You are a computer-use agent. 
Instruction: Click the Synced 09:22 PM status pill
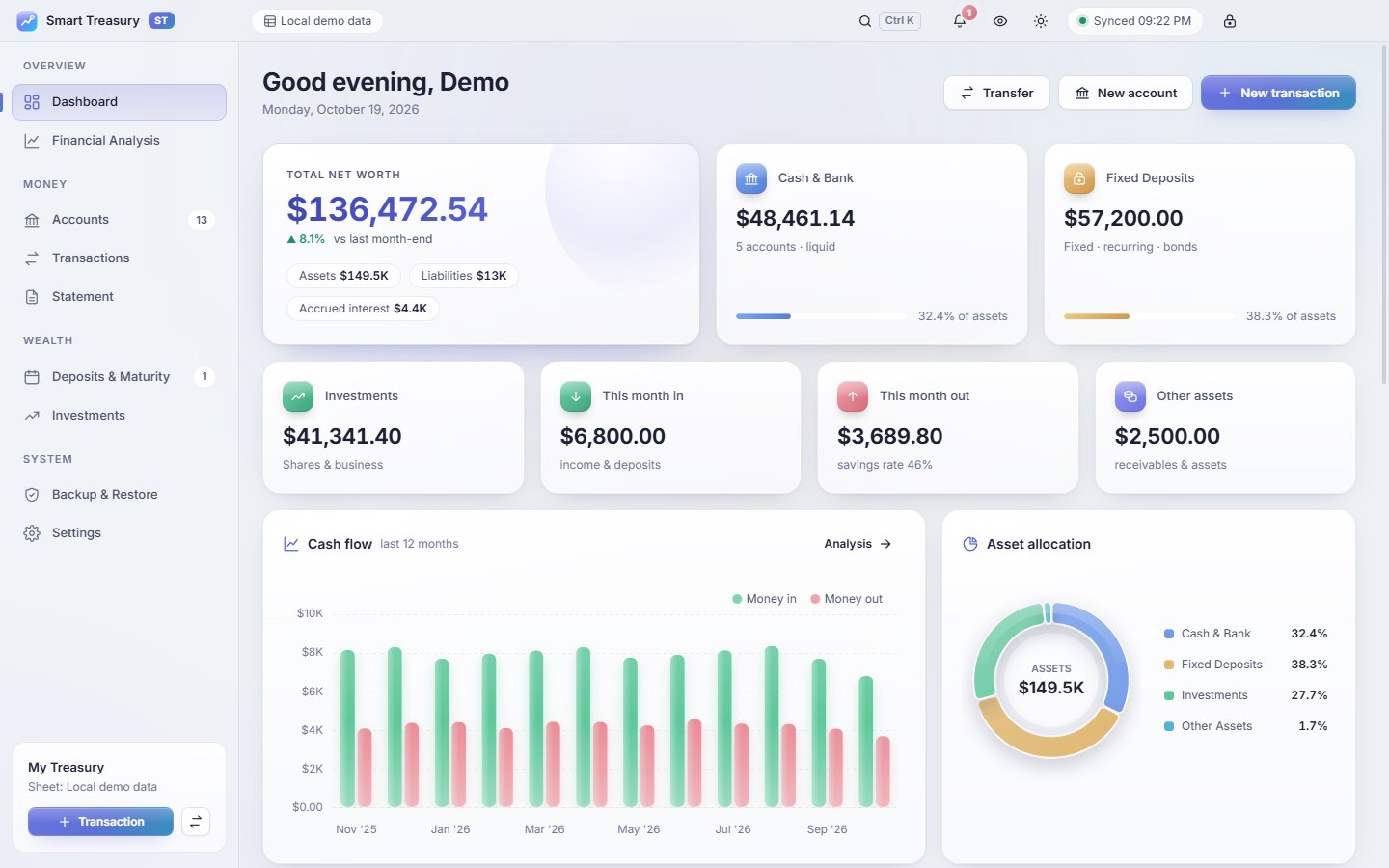1135,21
